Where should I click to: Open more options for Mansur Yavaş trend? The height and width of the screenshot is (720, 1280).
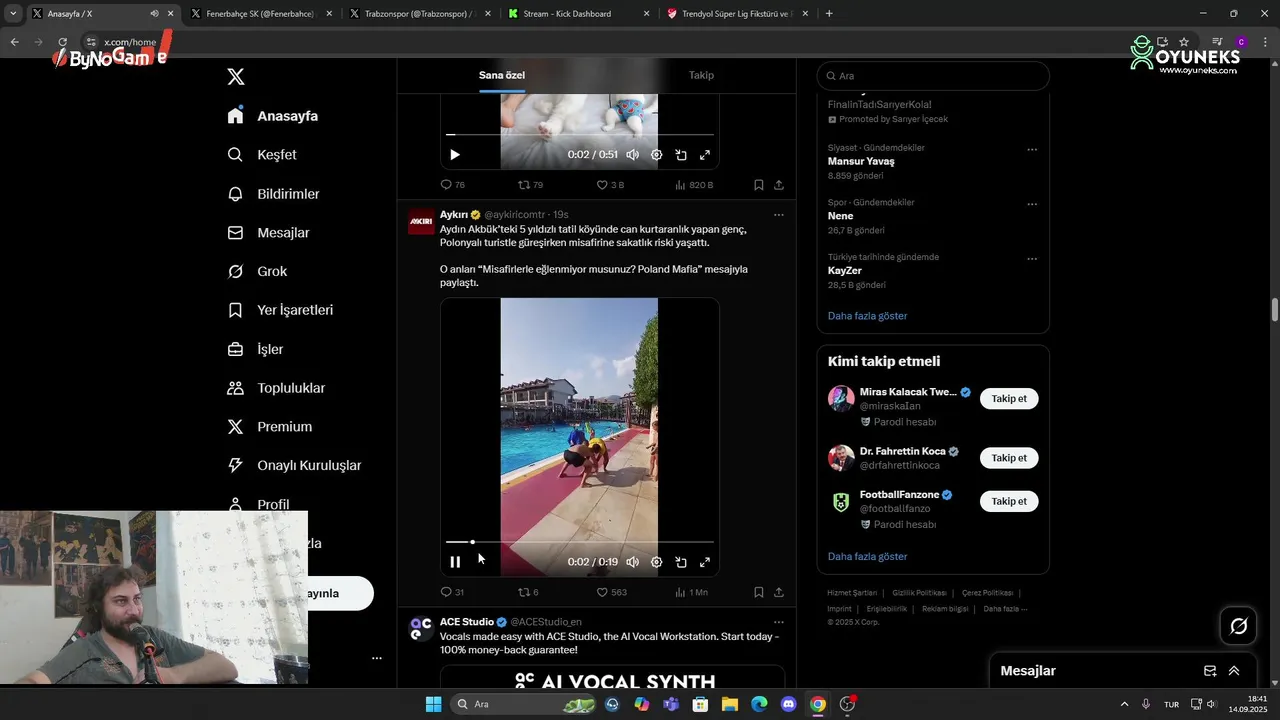(1032, 150)
